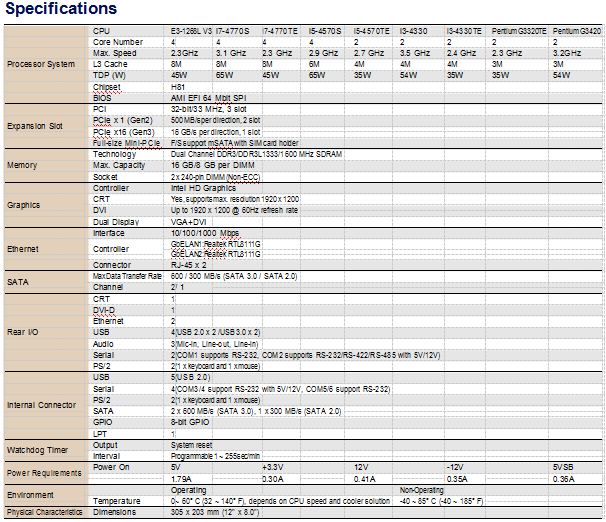Viewport: 606px width, 522px height.
Task: Select the "GbE LAN1: Realtek RTL8111G" line
Action: (216, 244)
